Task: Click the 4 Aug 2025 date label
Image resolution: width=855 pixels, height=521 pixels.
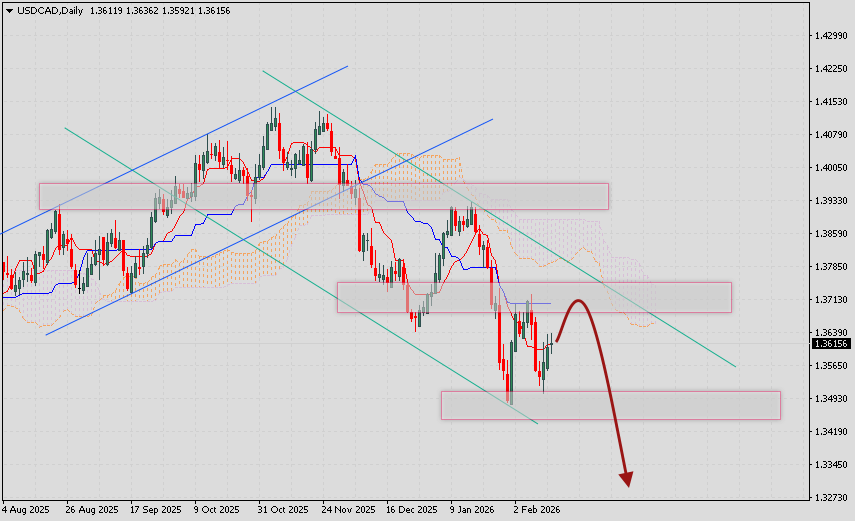Action: (x=26, y=509)
